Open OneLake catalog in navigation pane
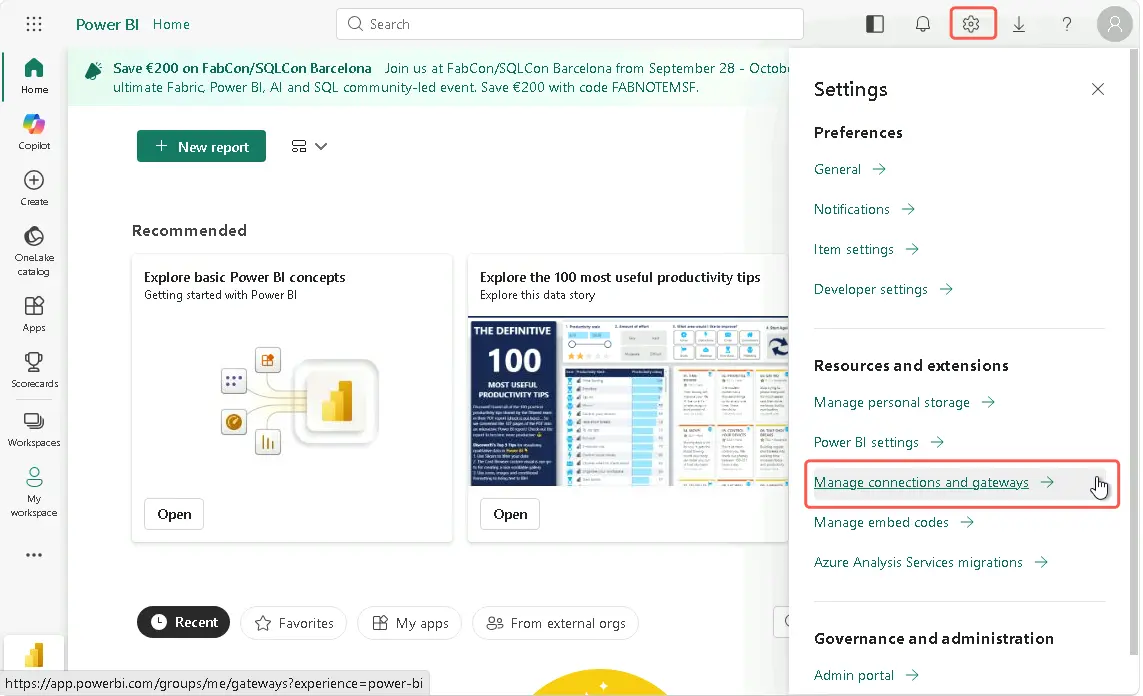Screen dimensions: 1143x696 (x=34, y=251)
